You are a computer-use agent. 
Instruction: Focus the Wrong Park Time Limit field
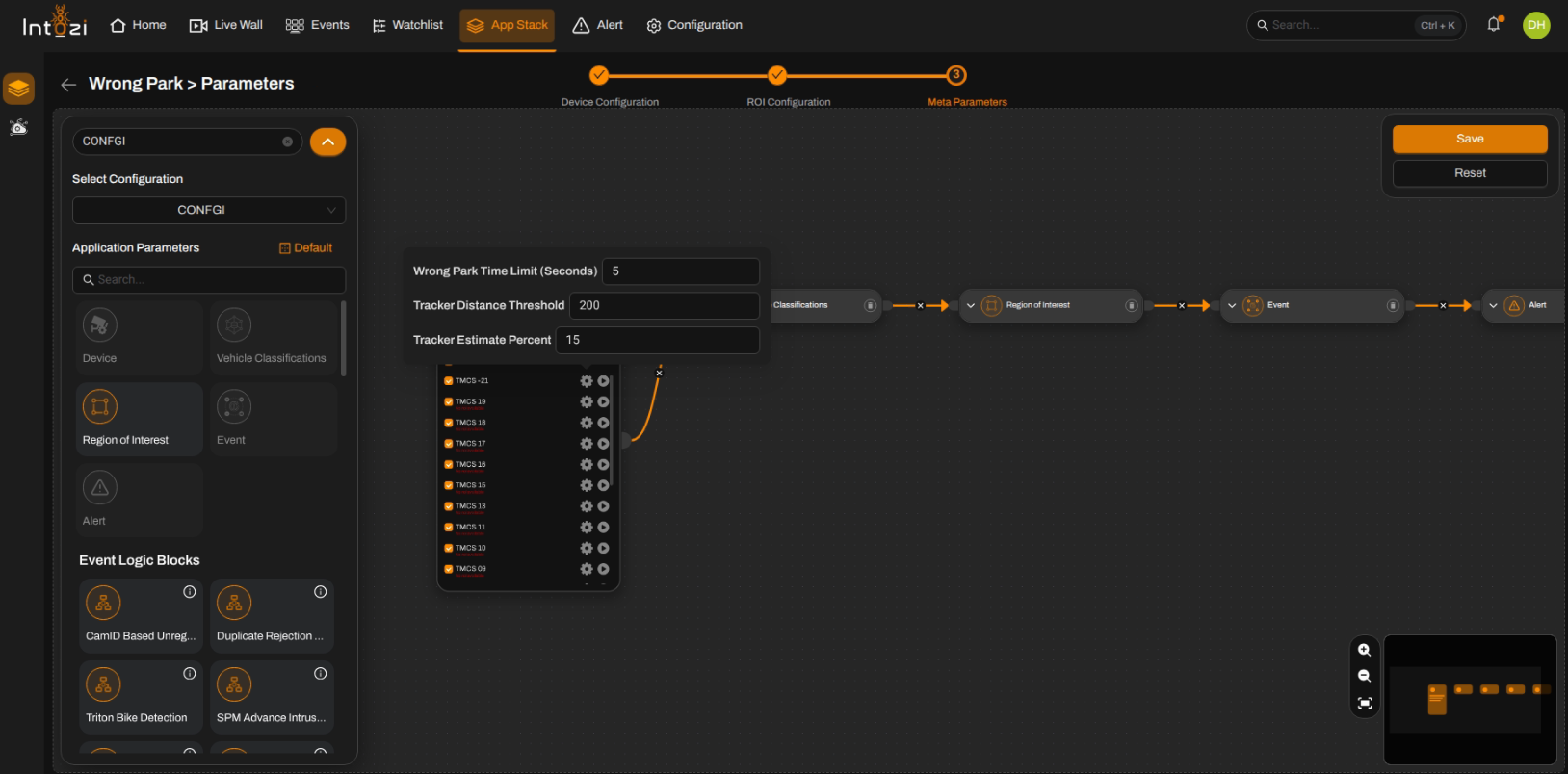681,271
